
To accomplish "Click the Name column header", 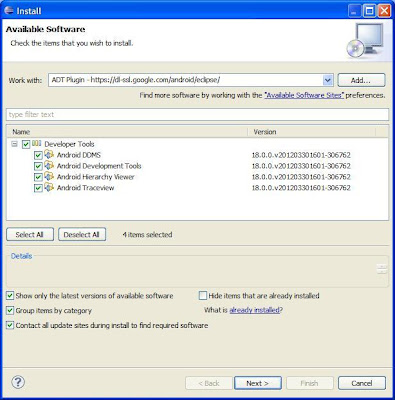I will click(x=127, y=132).
